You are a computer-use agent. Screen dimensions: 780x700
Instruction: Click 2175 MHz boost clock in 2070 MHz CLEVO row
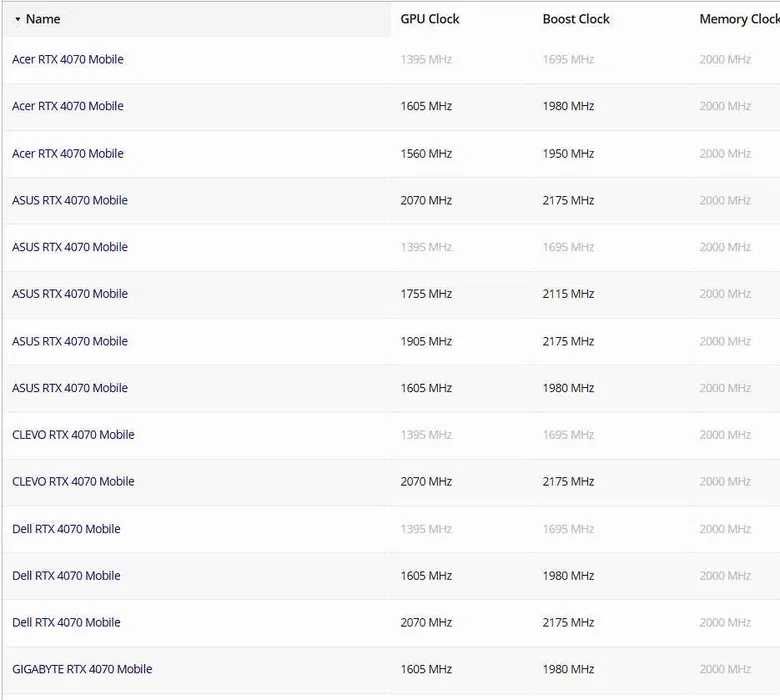(x=569, y=482)
